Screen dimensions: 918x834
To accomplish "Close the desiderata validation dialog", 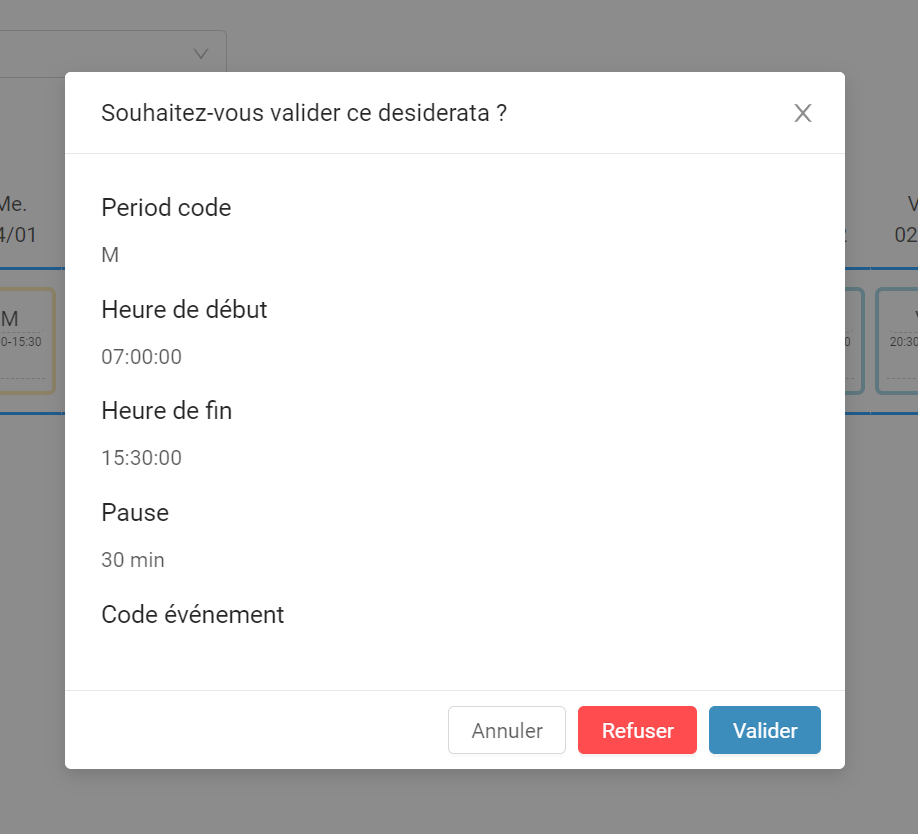I will tap(803, 113).
